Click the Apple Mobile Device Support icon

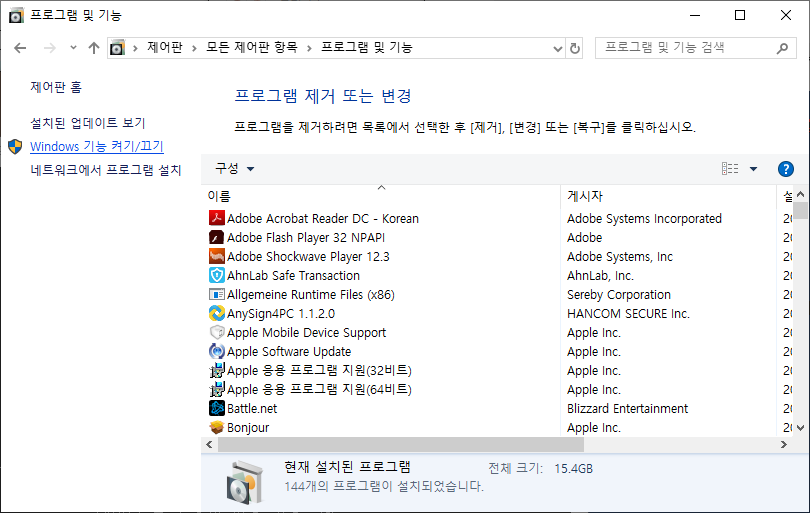click(216, 332)
